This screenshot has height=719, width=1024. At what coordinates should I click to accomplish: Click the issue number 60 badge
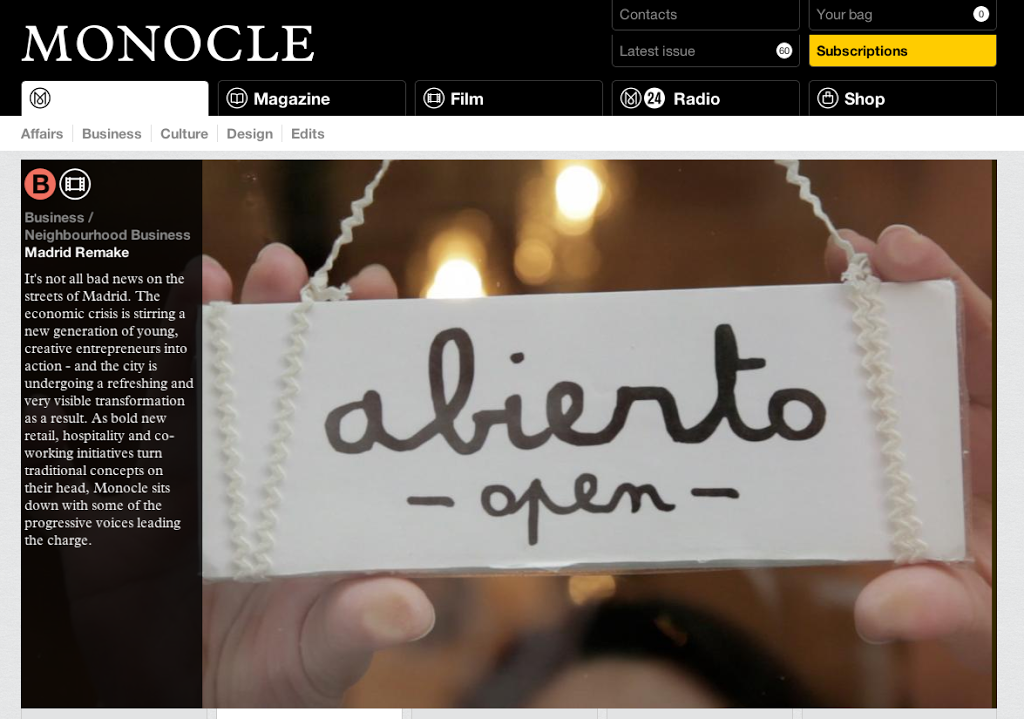[784, 51]
